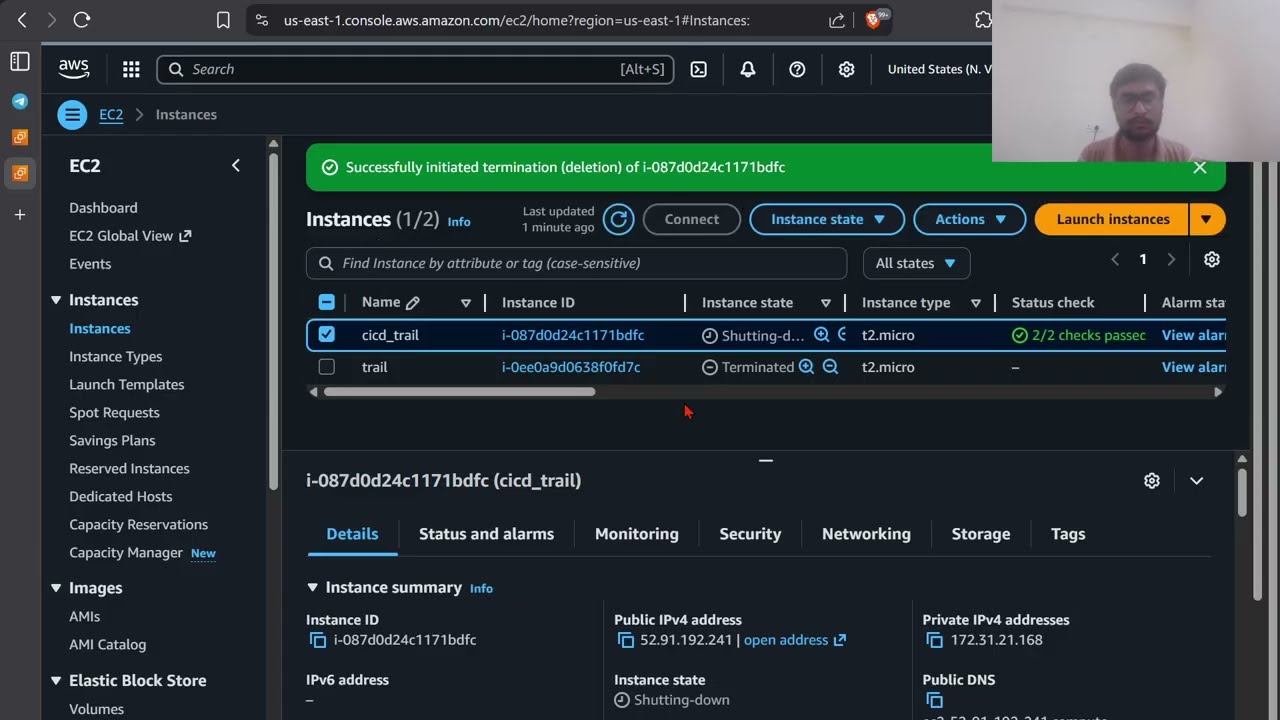
Task: Collapse the Instance summary section
Action: click(x=312, y=587)
